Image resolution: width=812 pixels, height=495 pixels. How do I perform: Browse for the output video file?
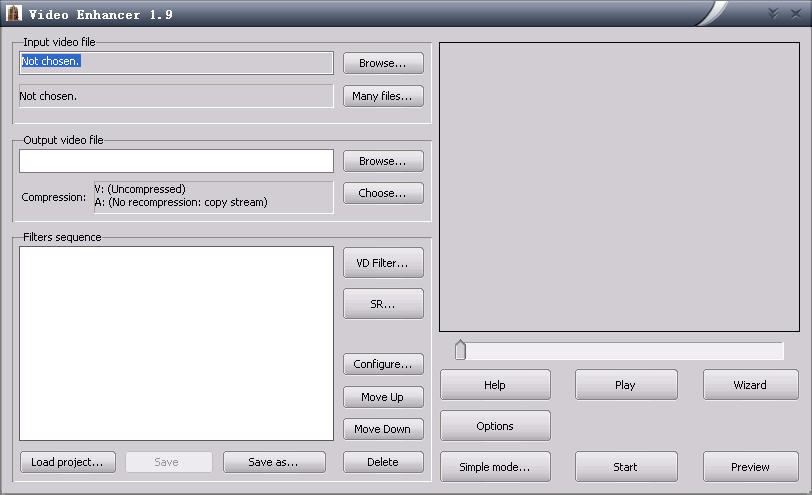click(x=383, y=161)
